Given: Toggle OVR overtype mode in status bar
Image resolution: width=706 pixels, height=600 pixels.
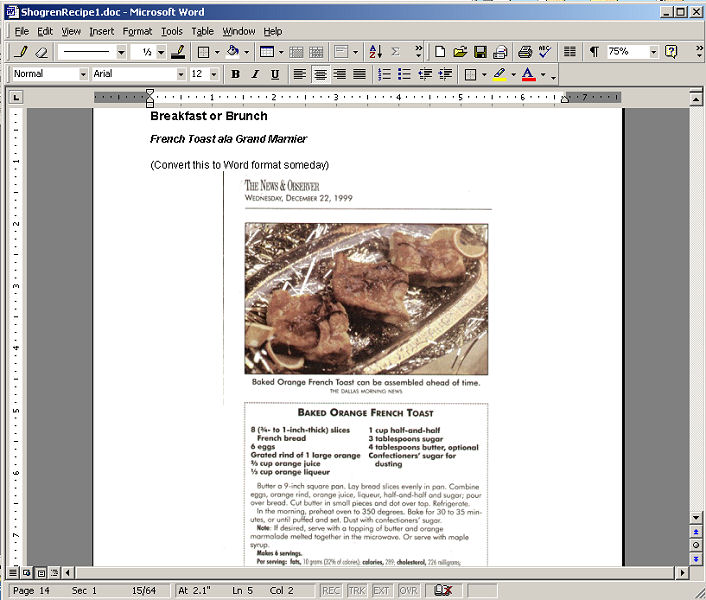Looking at the screenshot, I should (x=408, y=591).
